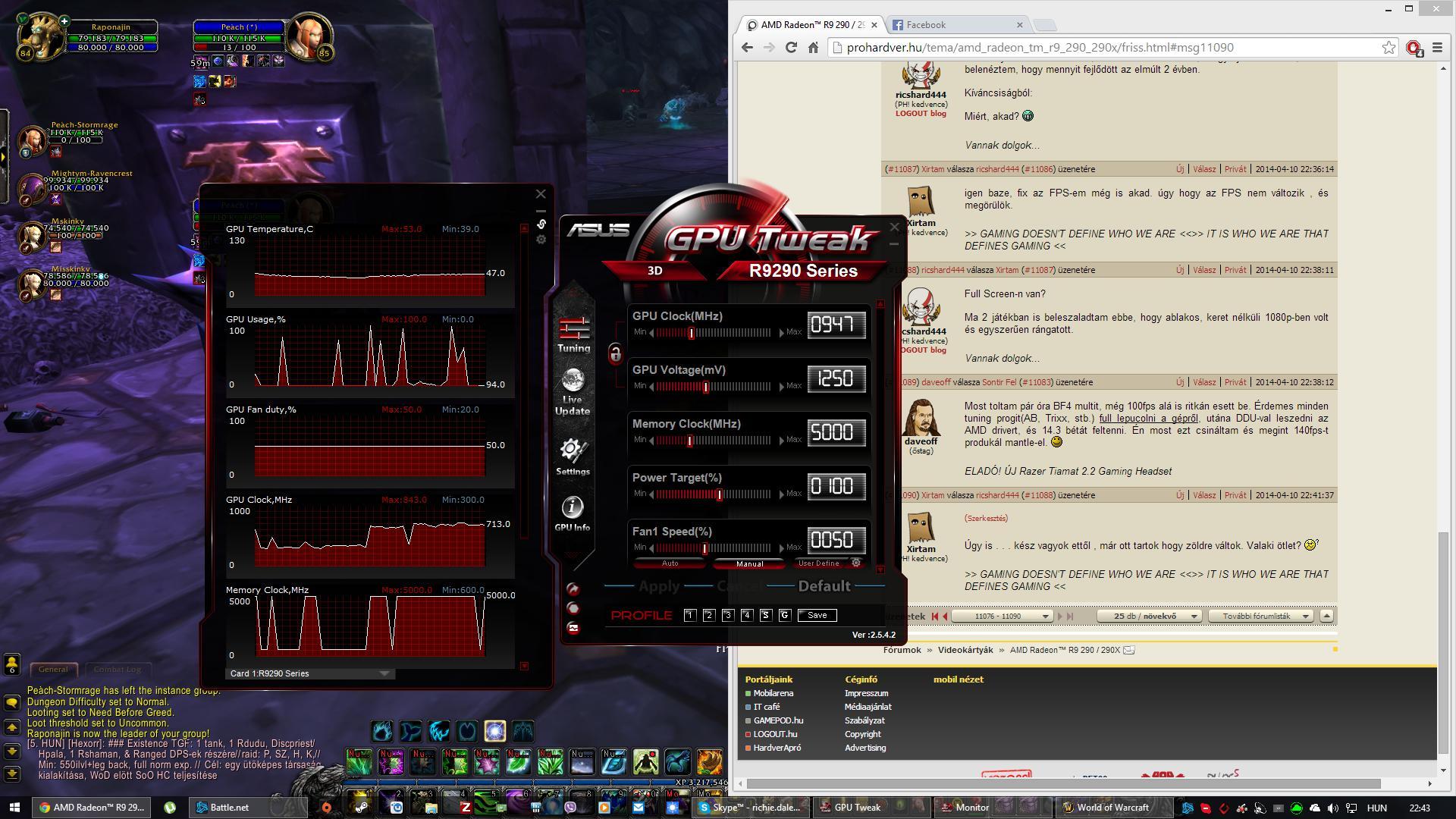Click the taskbar volume icon

tap(1332, 808)
